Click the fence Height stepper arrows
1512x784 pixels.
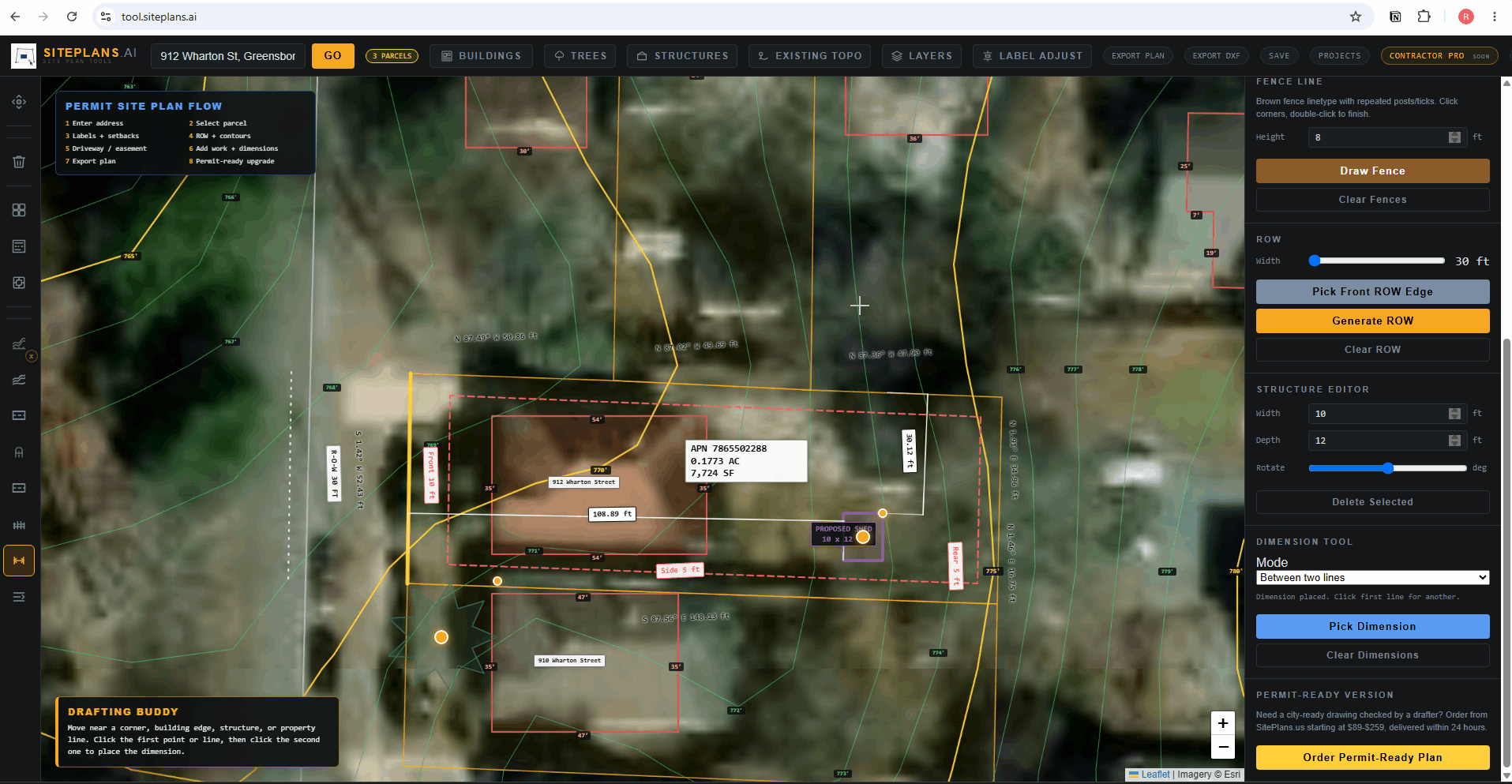point(1454,137)
